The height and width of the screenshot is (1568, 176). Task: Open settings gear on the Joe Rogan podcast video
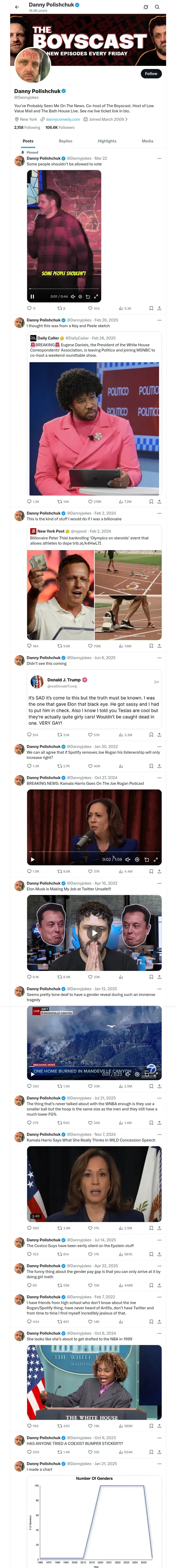click(137, 860)
